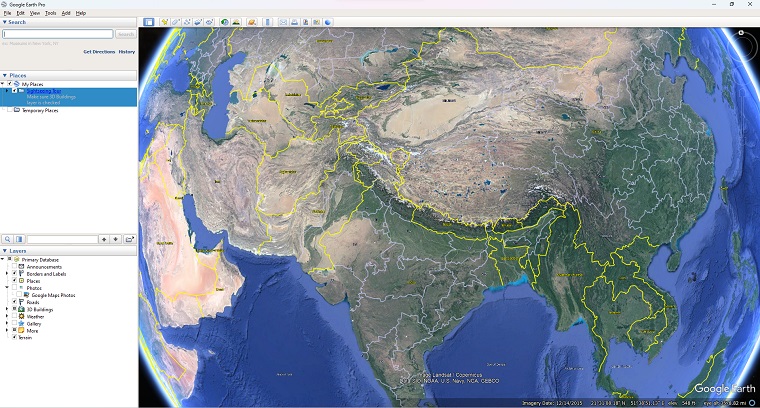Screen dimensions: 760x408
Task: Collapse the Search panel header
Action: (68, 22)
